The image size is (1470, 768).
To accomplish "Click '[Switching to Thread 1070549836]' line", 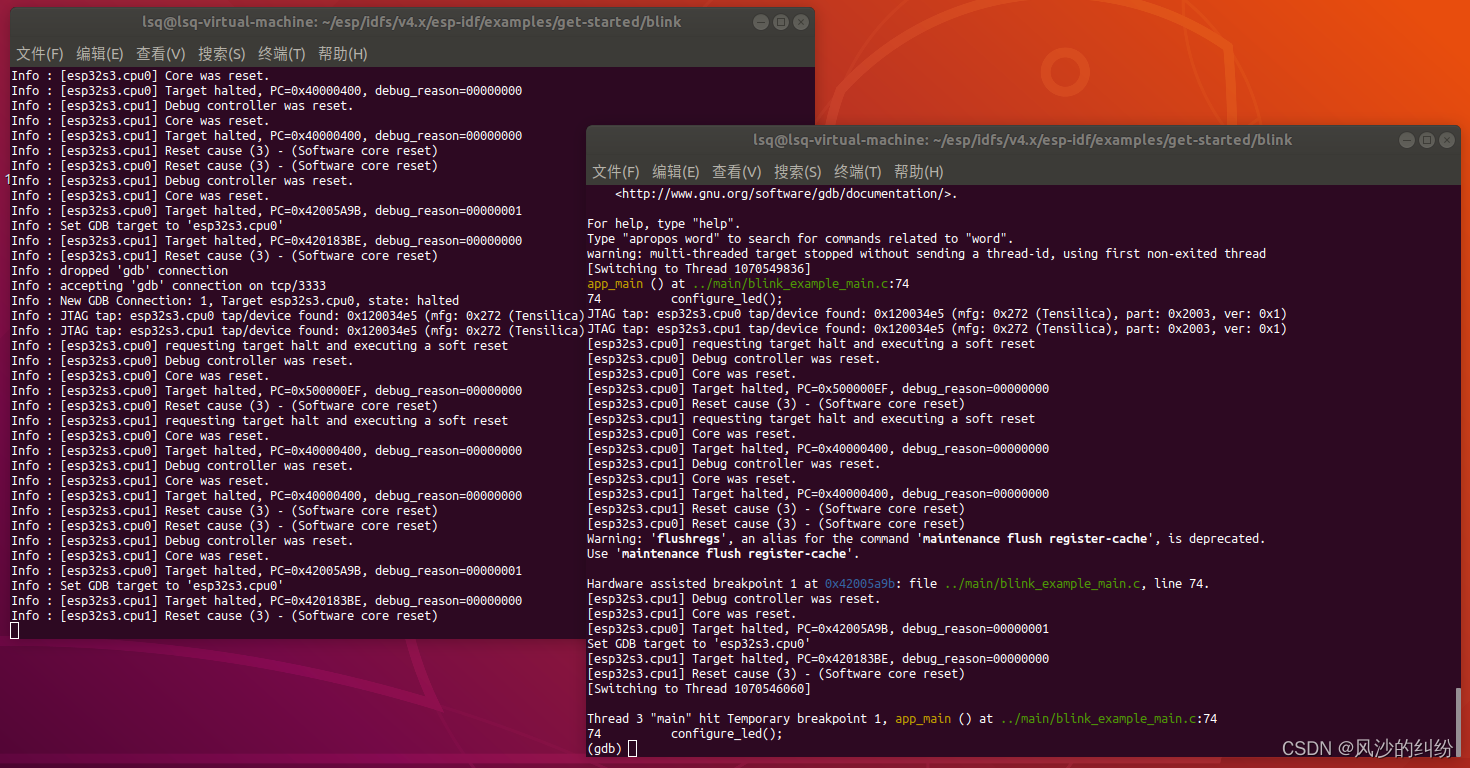I will (x=699, y=269).
